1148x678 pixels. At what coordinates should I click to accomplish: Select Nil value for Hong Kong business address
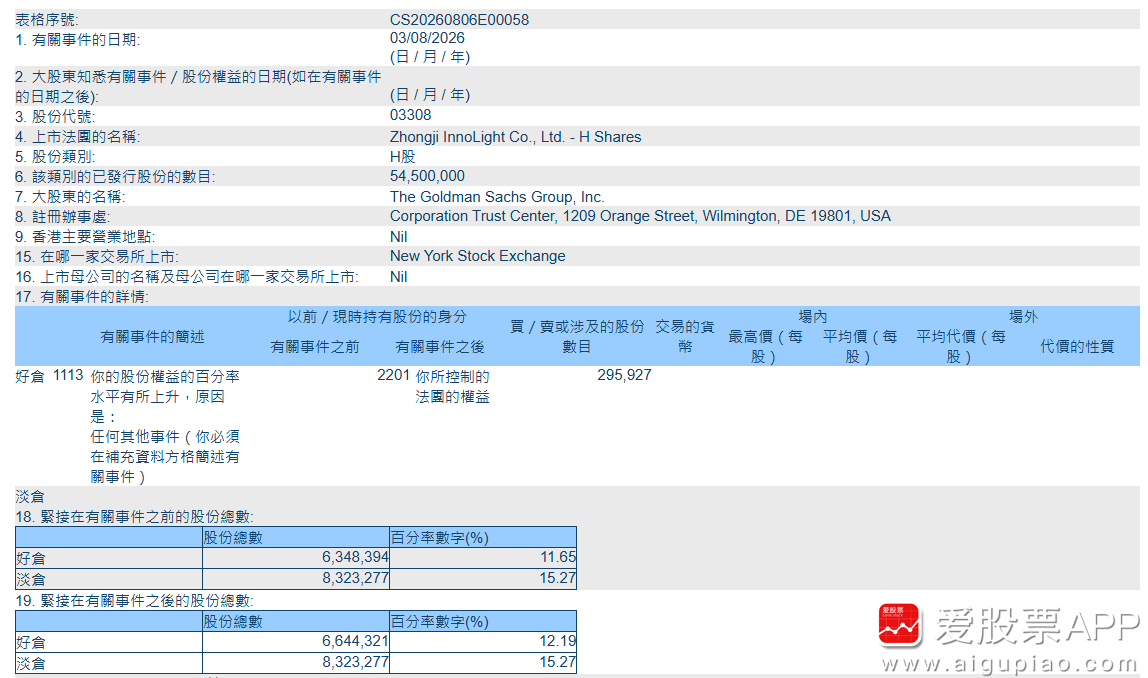(398, 236)
